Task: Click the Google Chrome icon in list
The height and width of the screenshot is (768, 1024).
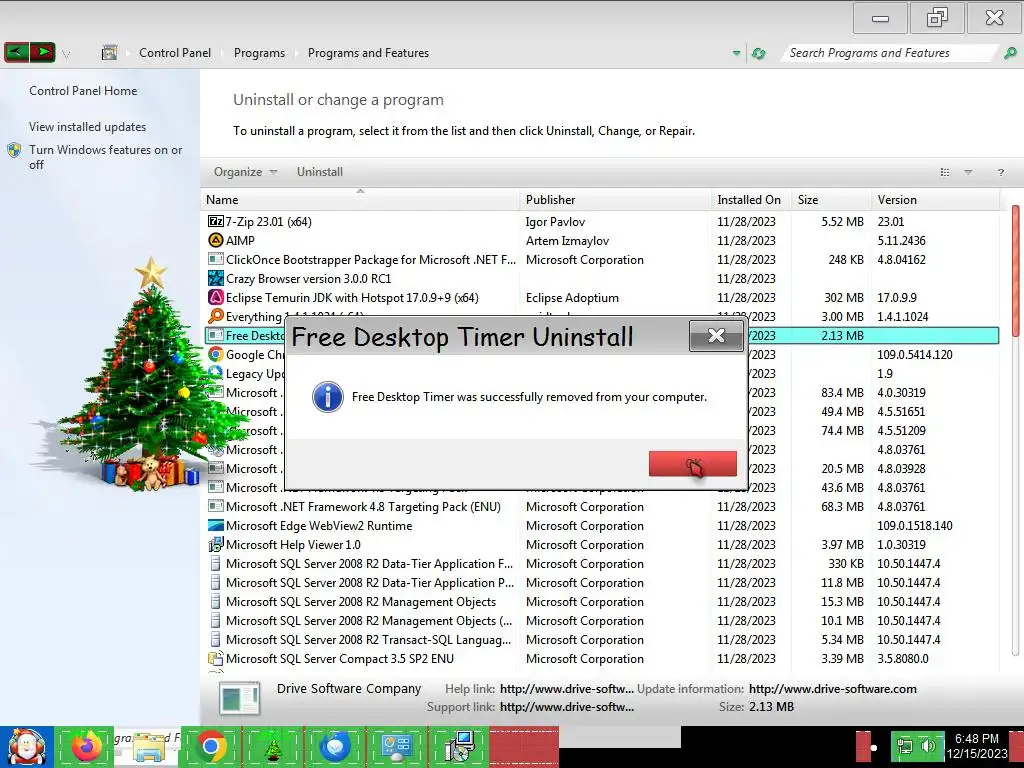Action: pos(216,355)
